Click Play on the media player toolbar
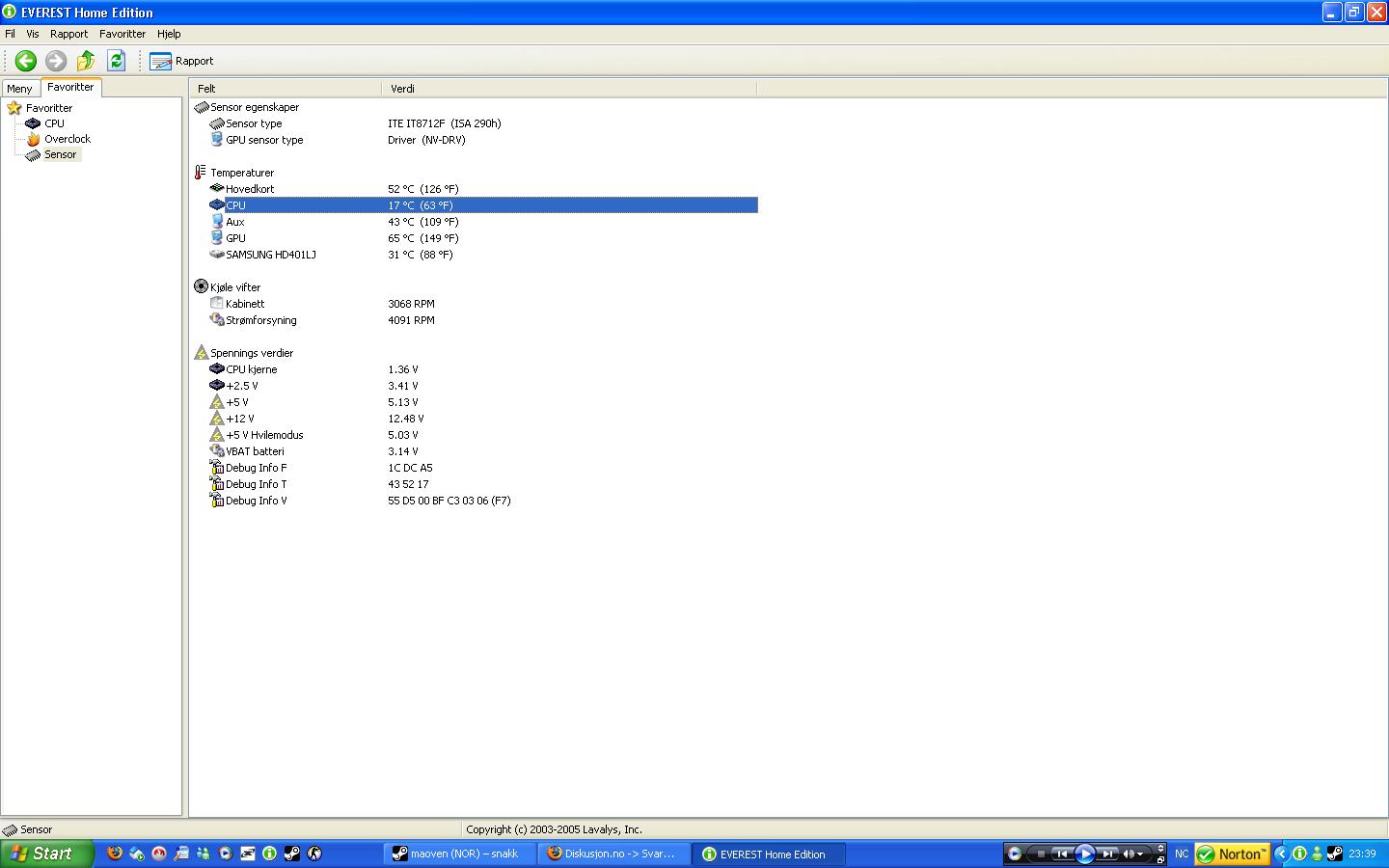Image resolution: width=1389 pixels, height=868 pixels. [x=1085, y=854]
